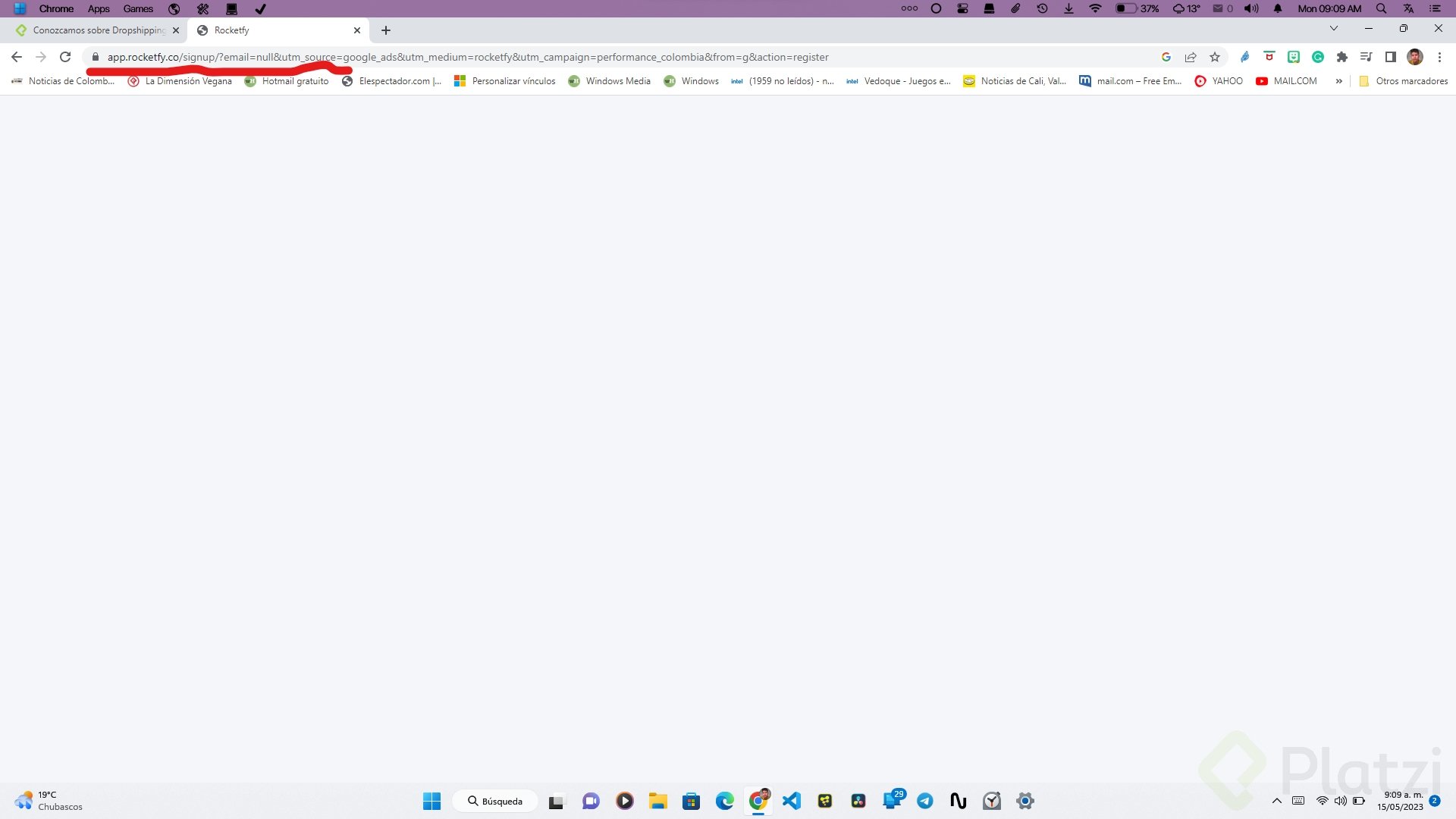This screenshot has width=1456, height=819.
Task: Reload the page with the refresh icon
Action: 65,57
